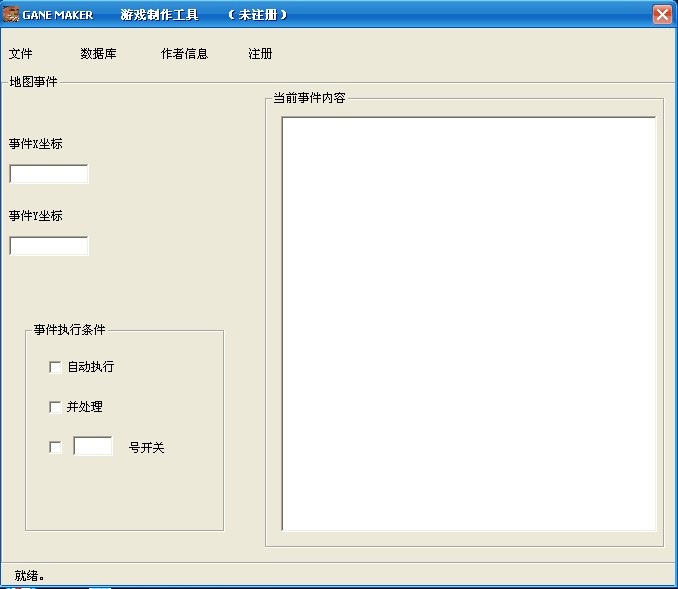678x589 pixels.
Task: Click the 地图事件 group title
Action: 33,81
